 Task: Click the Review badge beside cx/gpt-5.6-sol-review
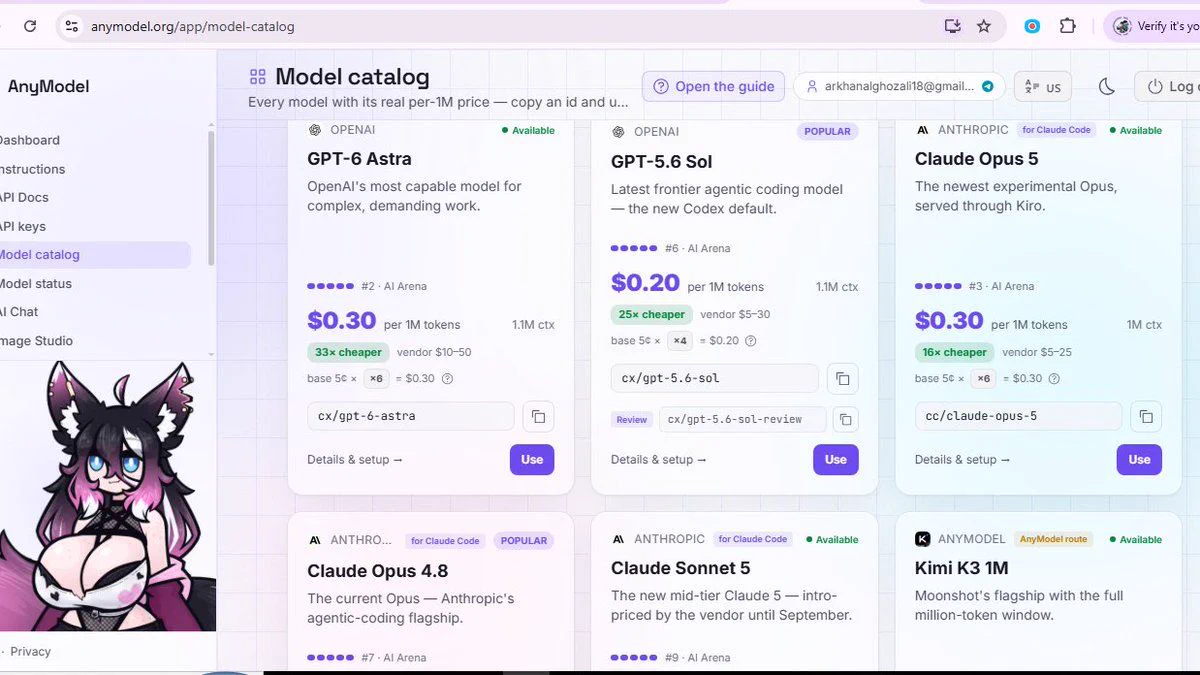pyautogui.click(x=631, y=420)
